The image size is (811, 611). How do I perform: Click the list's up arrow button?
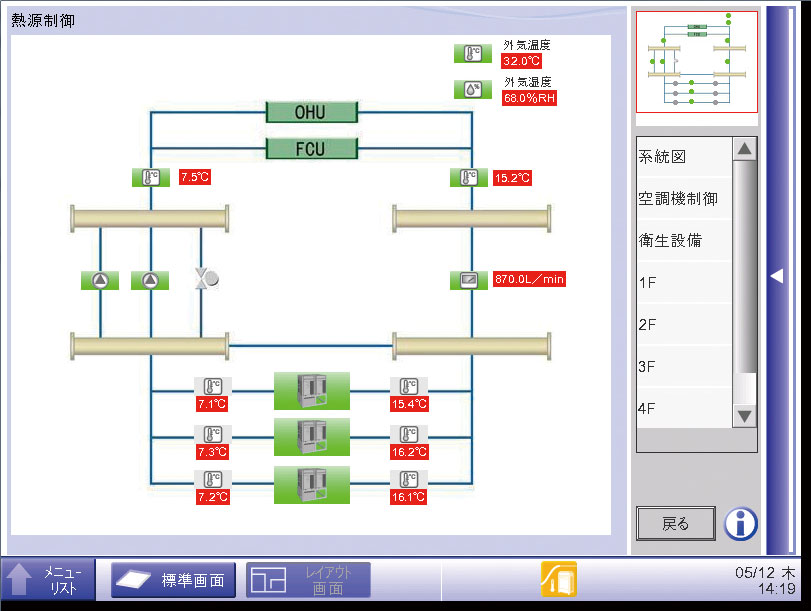click(744, 149)
